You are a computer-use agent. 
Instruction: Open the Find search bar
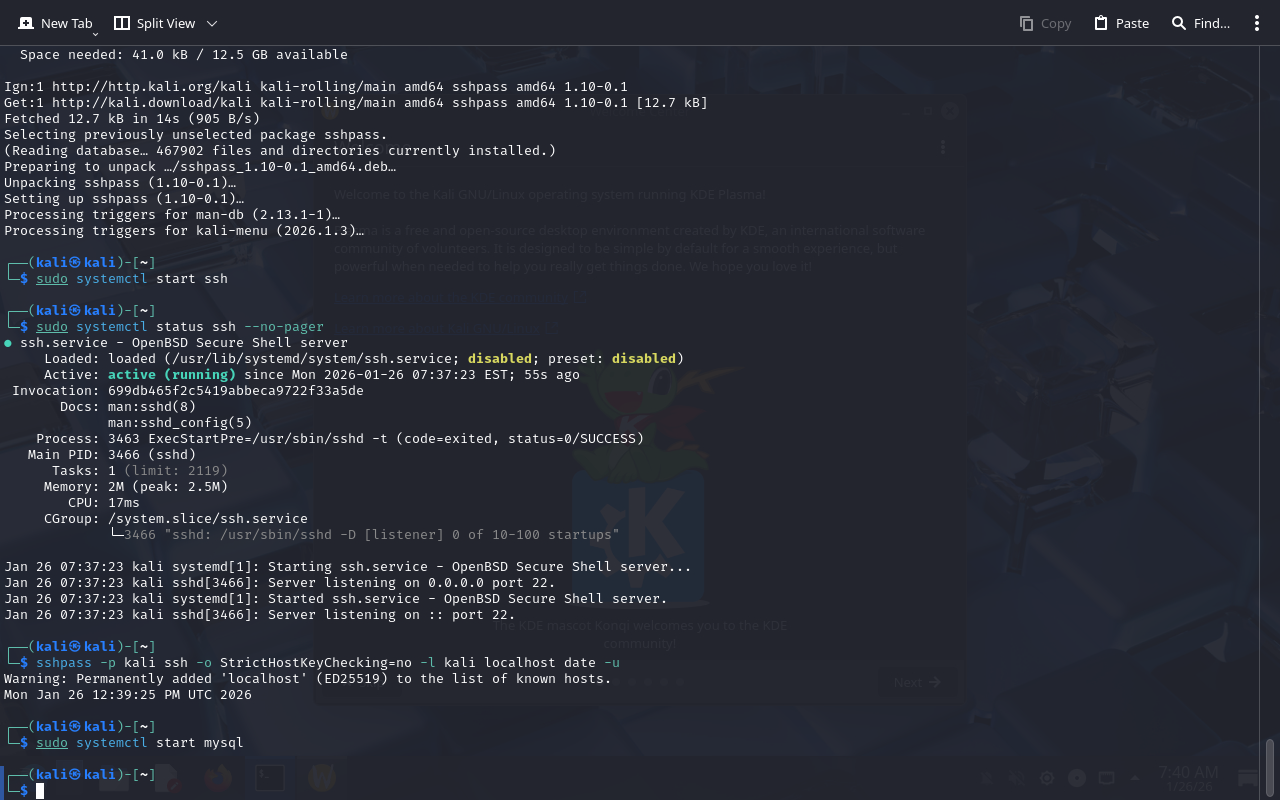point(1200,23)
